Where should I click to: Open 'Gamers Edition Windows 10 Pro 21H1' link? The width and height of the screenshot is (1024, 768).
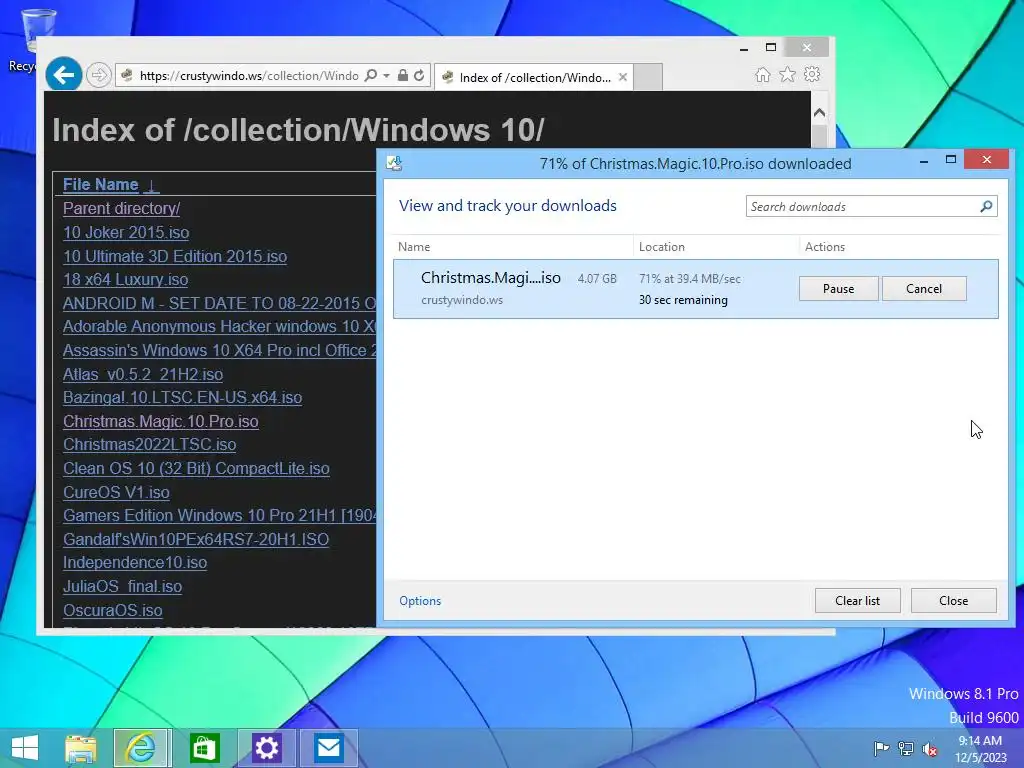click(219, 515)
